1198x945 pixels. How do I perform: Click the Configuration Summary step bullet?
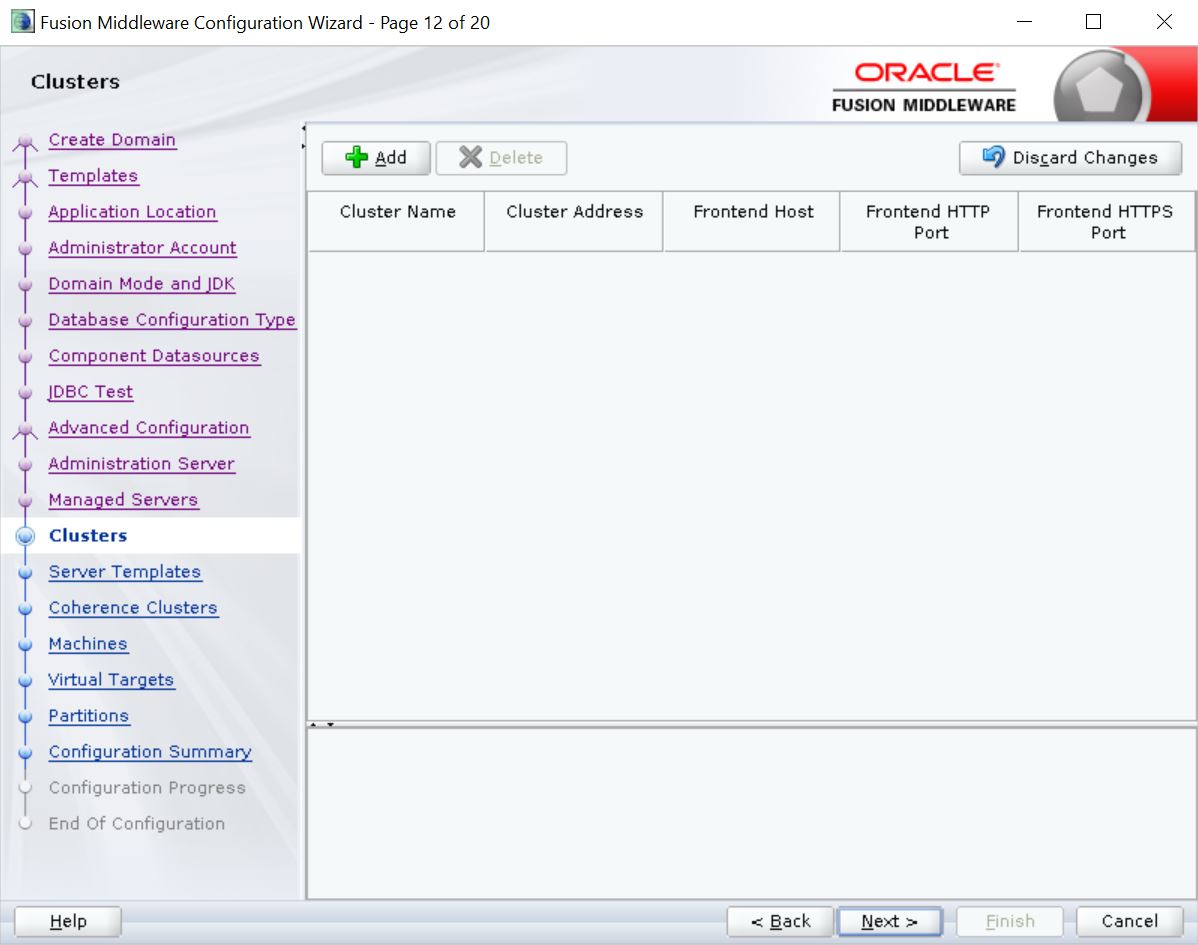point(25,752)
